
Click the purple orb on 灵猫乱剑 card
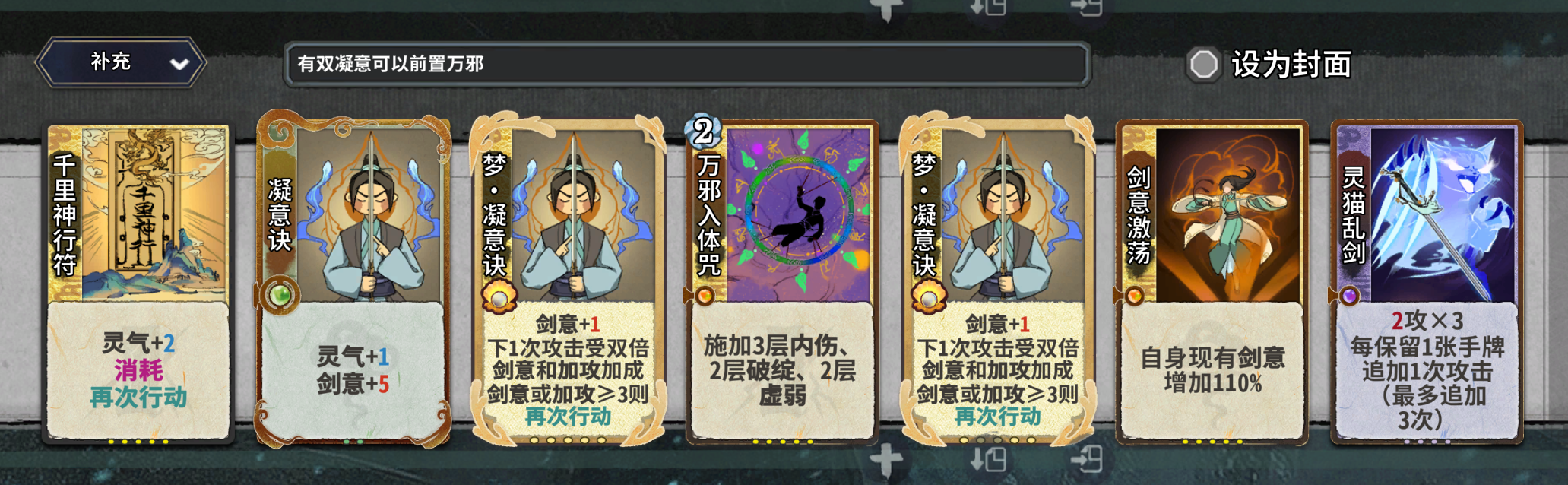click(x=1349, y=296)
